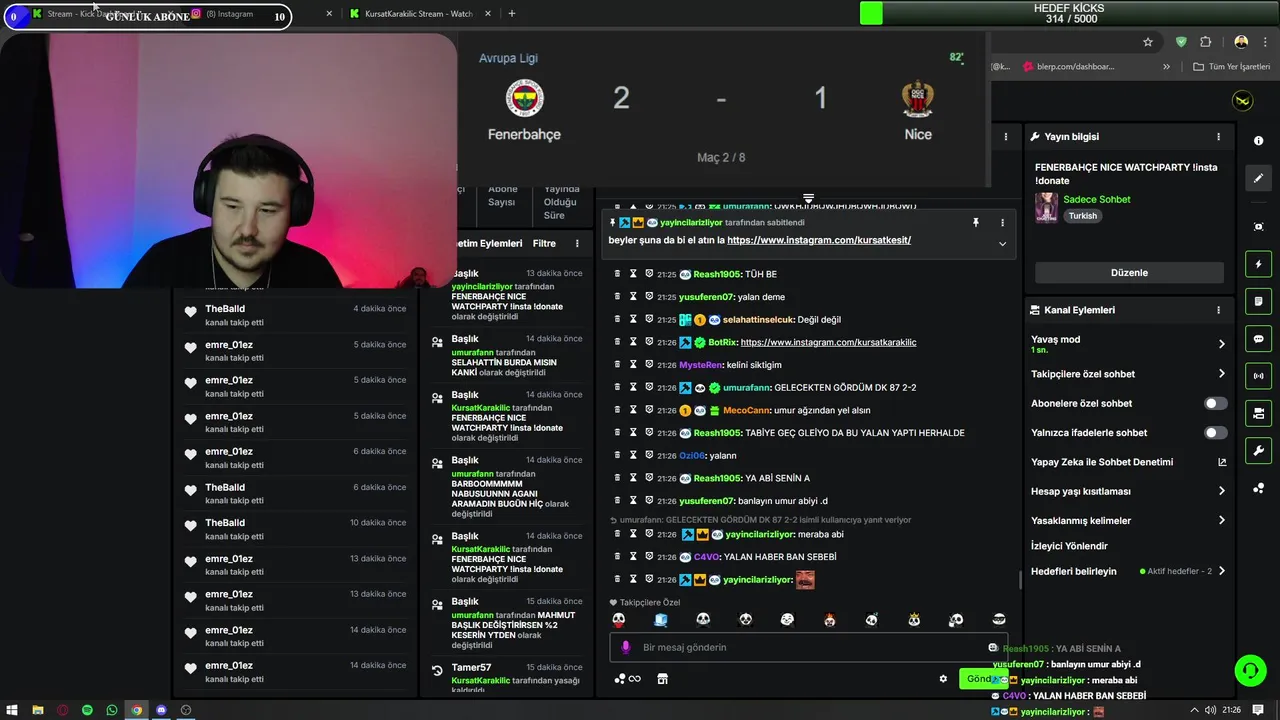
Task: Open WhatsApp from the taskbar
Action: click(x=112, y=710)
